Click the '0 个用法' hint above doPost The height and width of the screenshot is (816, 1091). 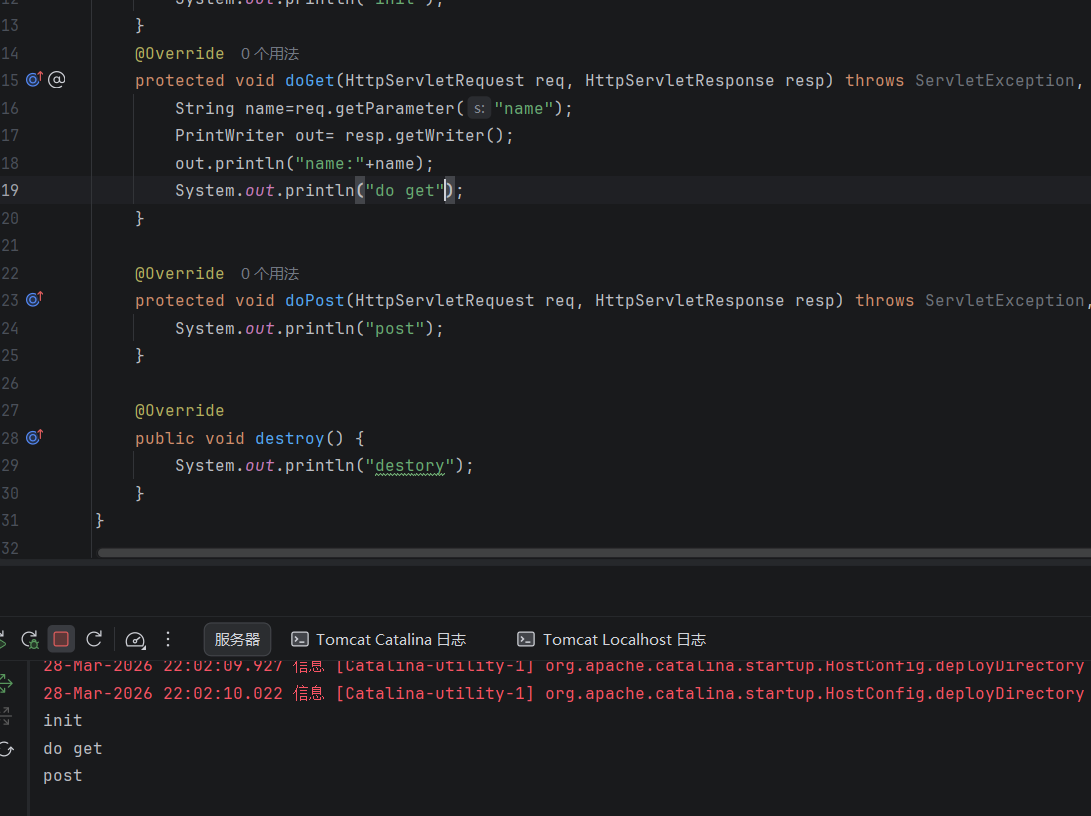pyautogui.click(x=270, y=273)
